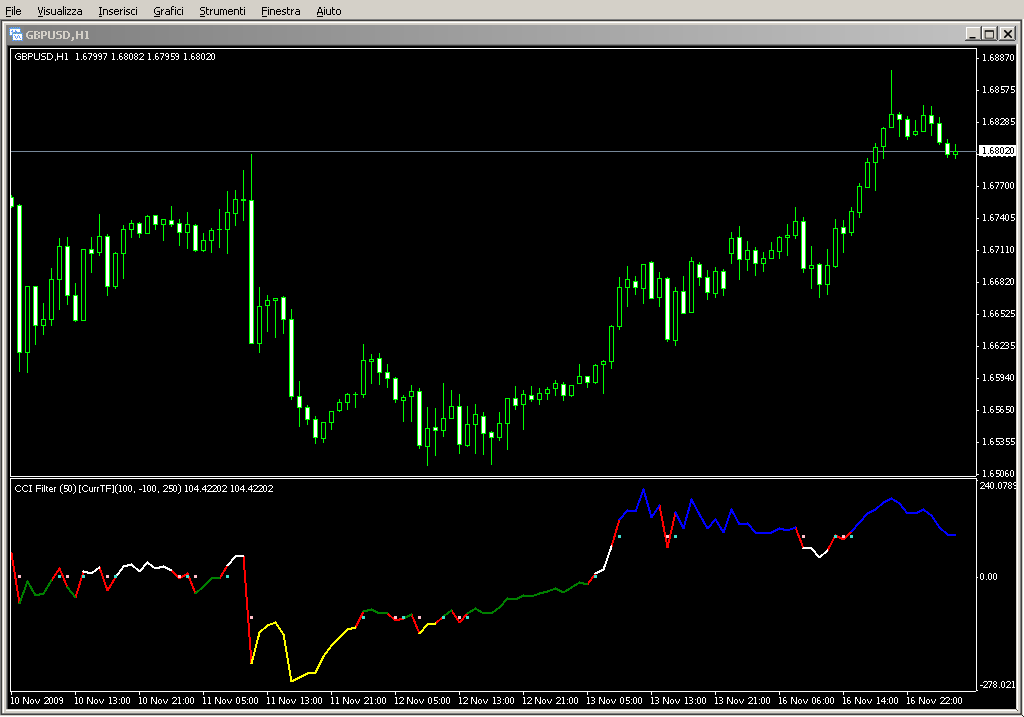The height and width of the screenshot is (717, 1024).
Task: Click the 0.00 indicator scale level
Action: (x=988, y=577)
